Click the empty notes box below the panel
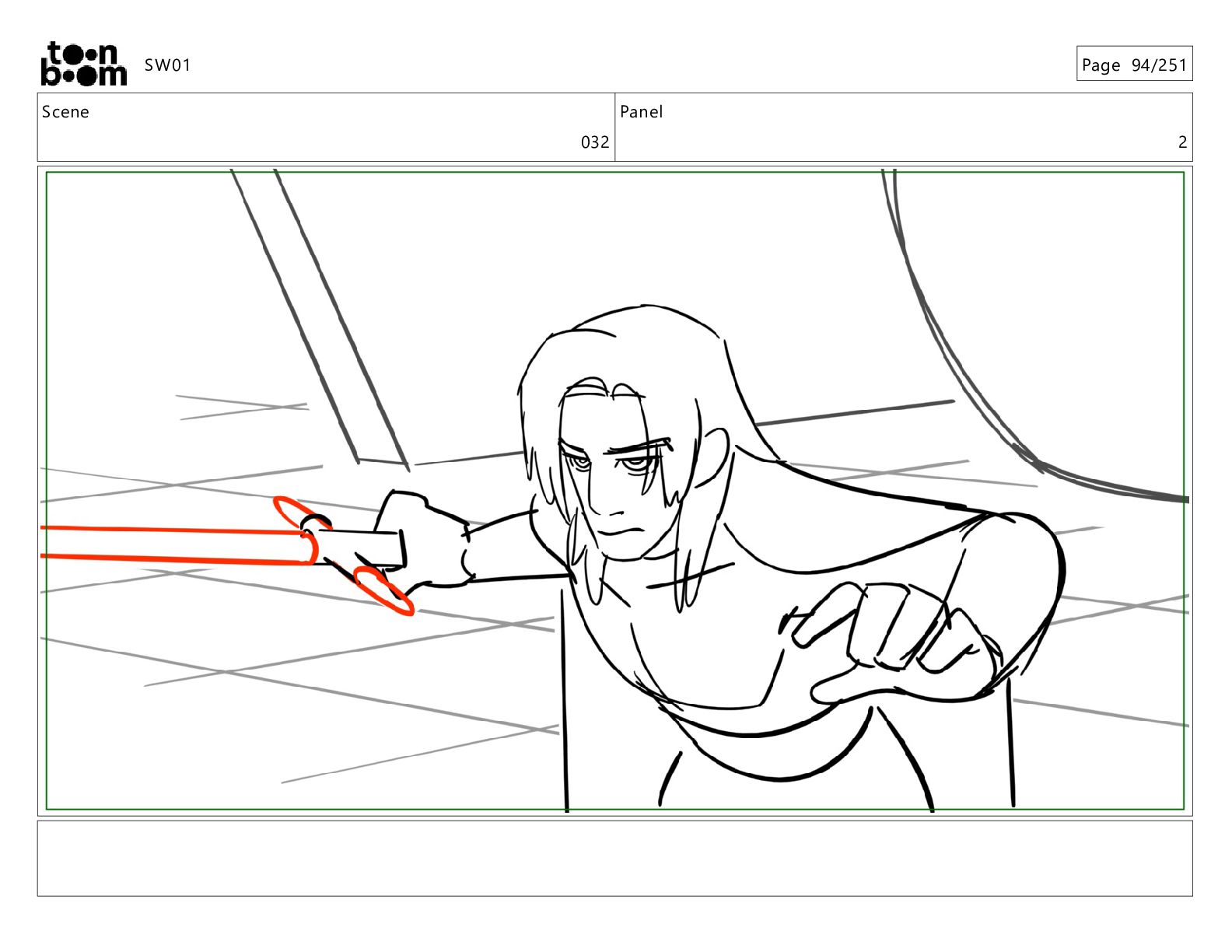The image size is (1232, 952). [614, 859]
